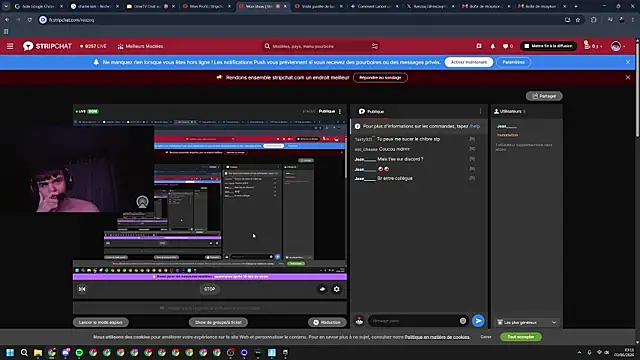Stop the broadcast with STOP button
The image size is (640, 360).
tap(209, 289)
